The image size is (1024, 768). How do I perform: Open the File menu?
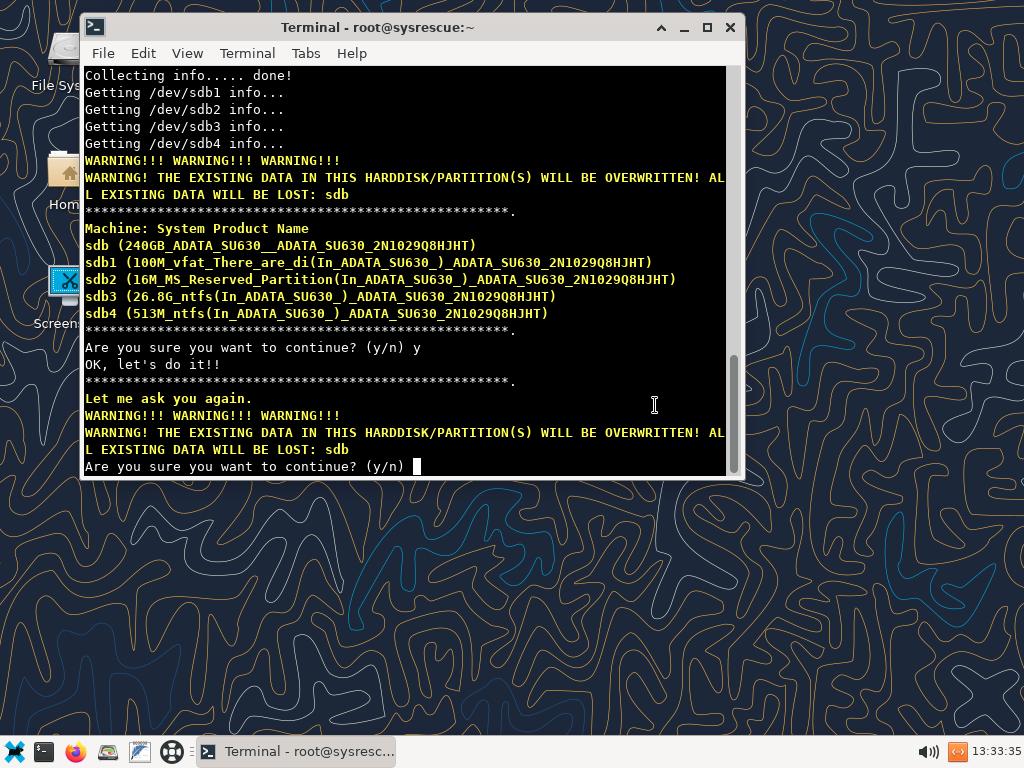pos(103,53)
